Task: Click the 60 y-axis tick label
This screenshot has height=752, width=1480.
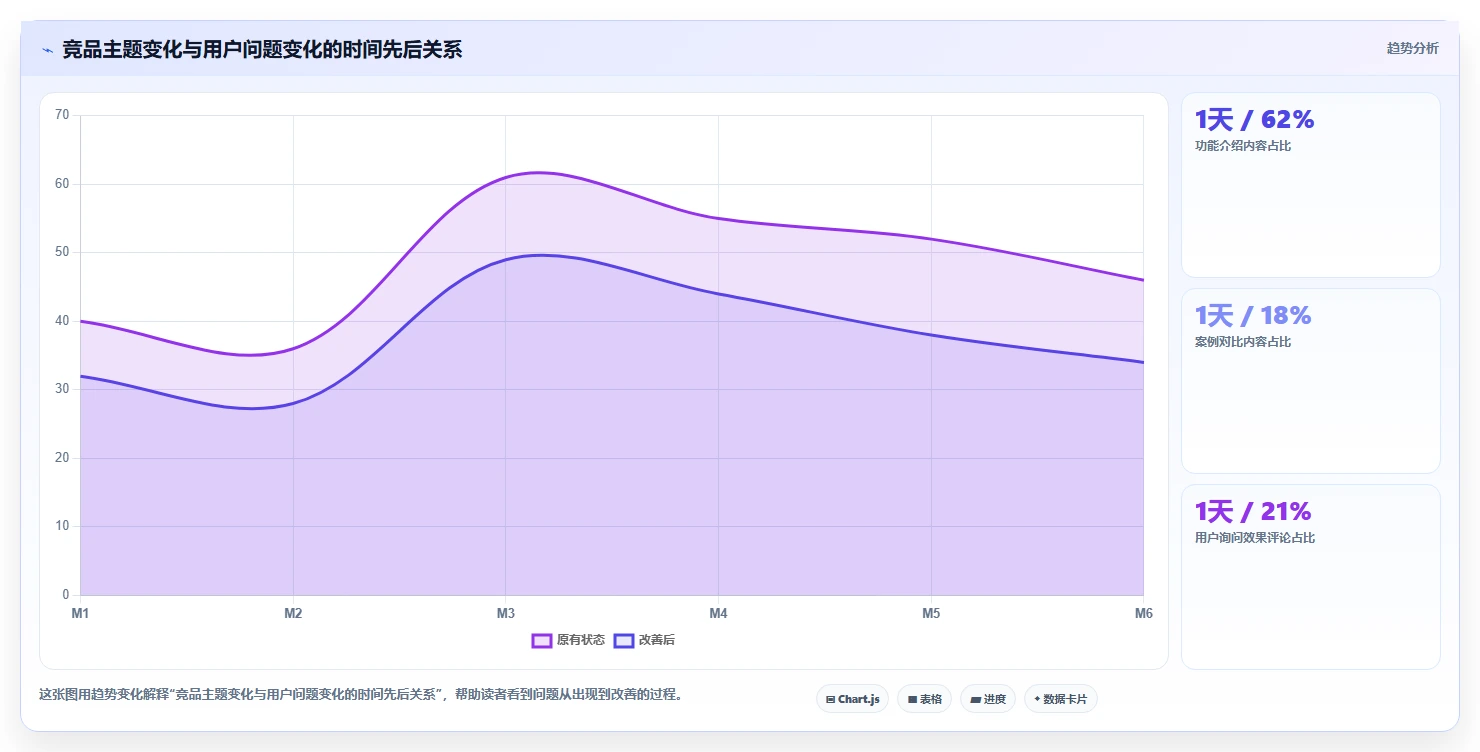Action: pos(62,184)
